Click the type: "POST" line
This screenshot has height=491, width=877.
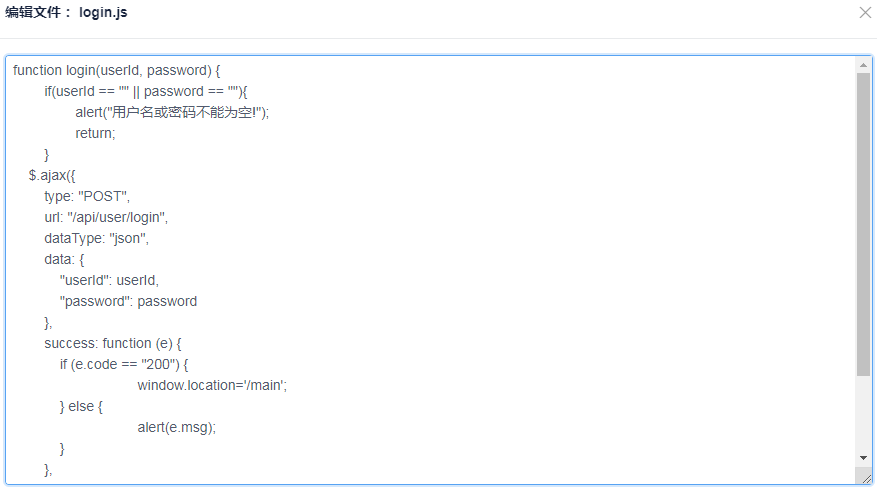pos(87,196)
